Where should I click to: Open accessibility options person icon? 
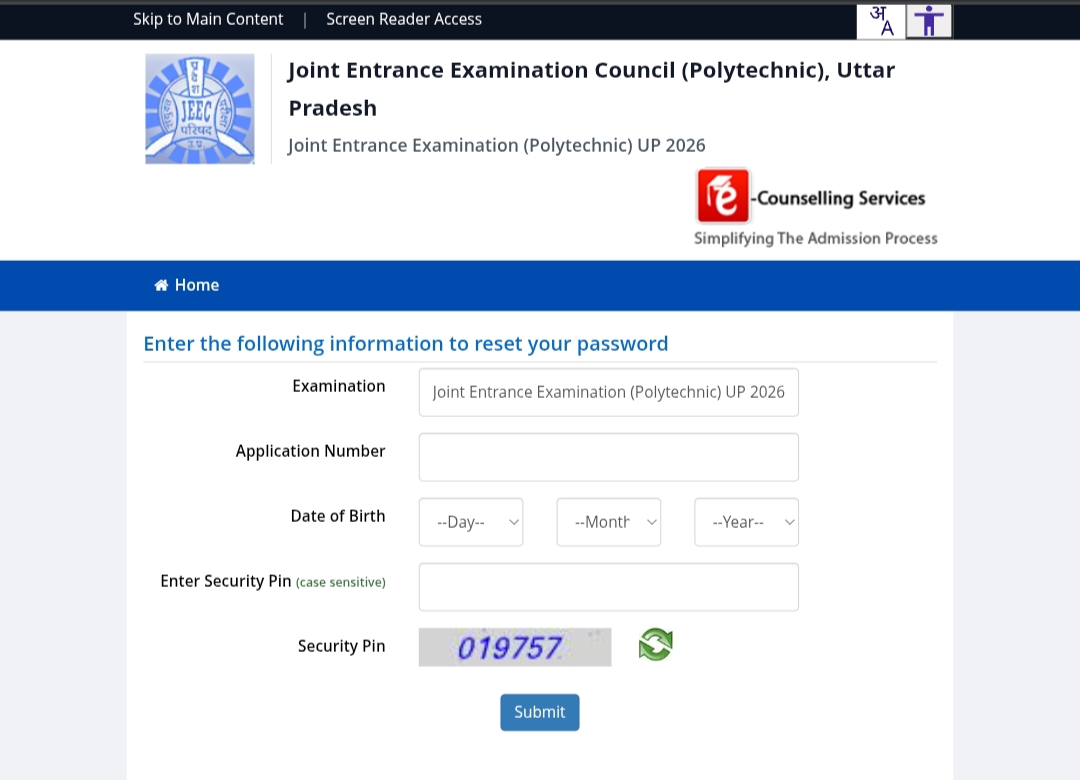click(x=929, y=21)
